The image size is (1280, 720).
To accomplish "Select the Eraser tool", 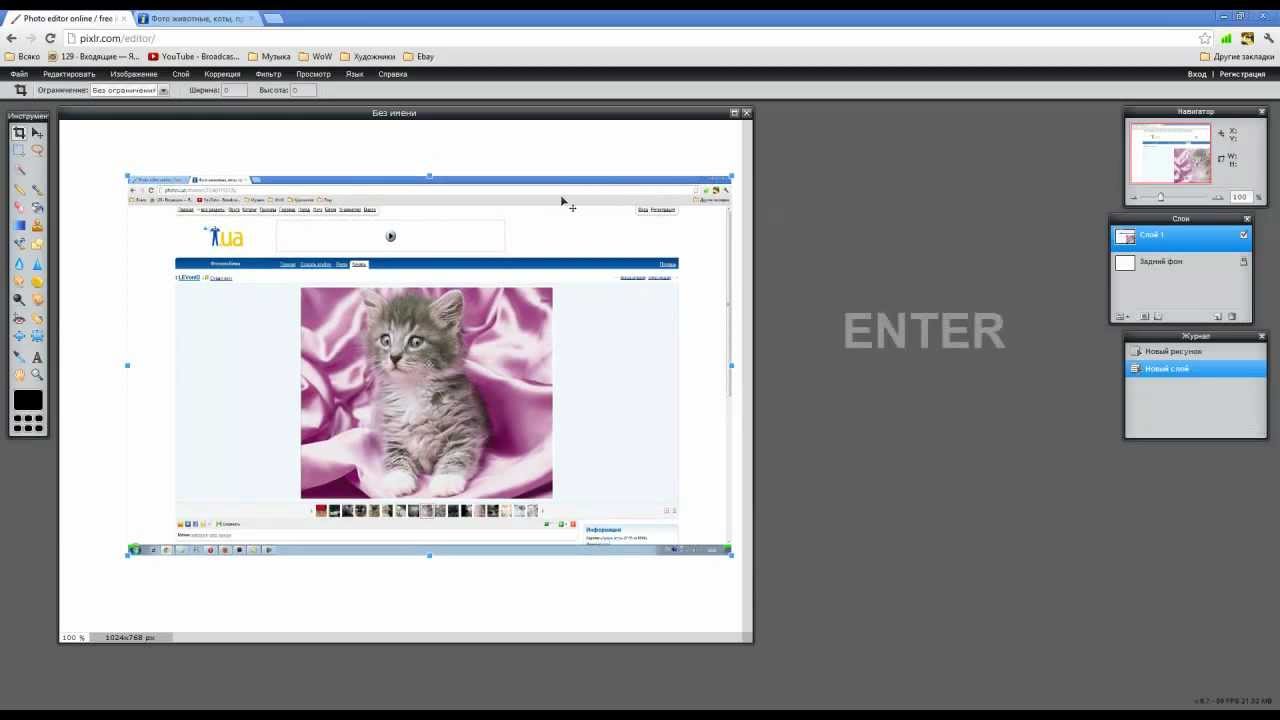I will pos(19,206).
